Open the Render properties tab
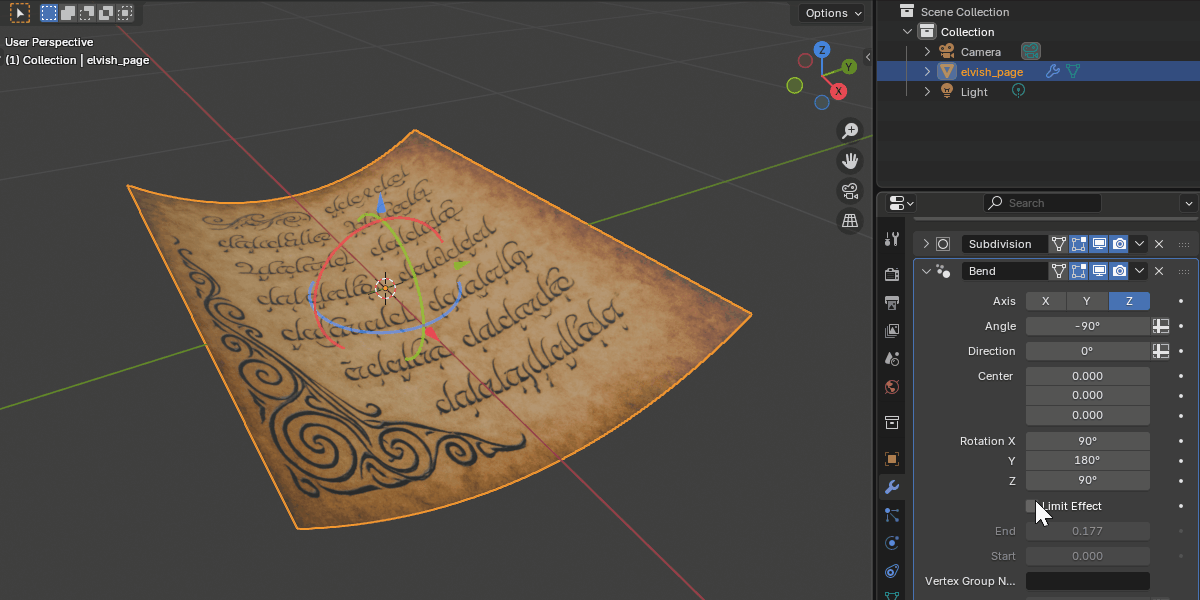Image resolution: width=1200 pixels, height=600 pixels. click(x=891, y=274)
